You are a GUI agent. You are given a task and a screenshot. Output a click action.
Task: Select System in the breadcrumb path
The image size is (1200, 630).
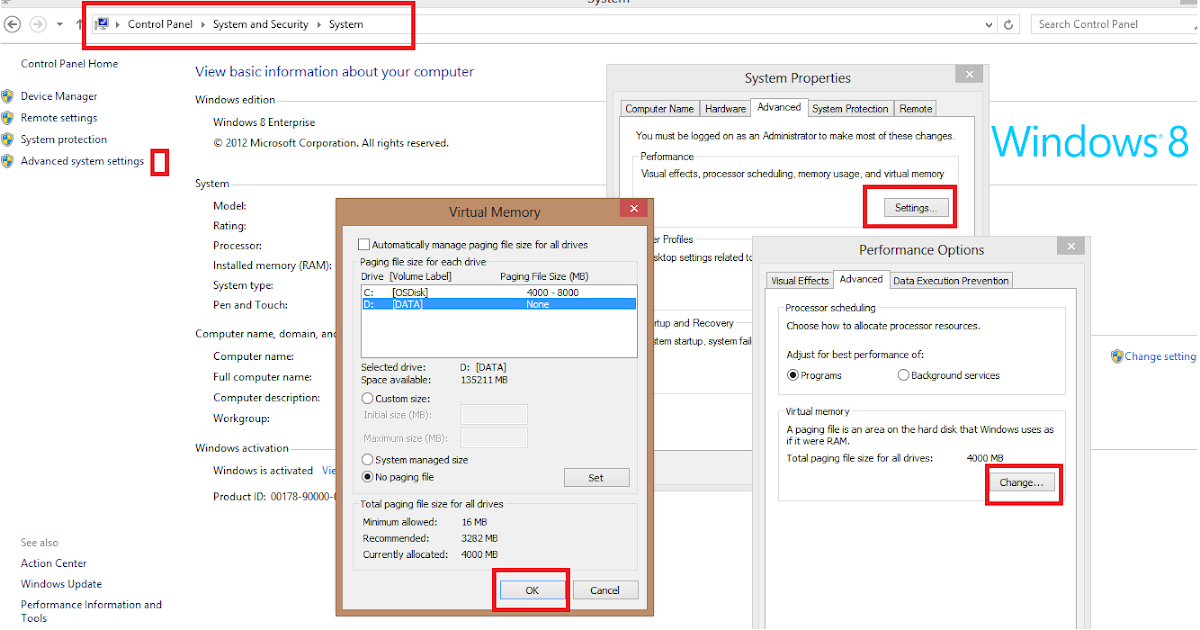click(346, 24)
